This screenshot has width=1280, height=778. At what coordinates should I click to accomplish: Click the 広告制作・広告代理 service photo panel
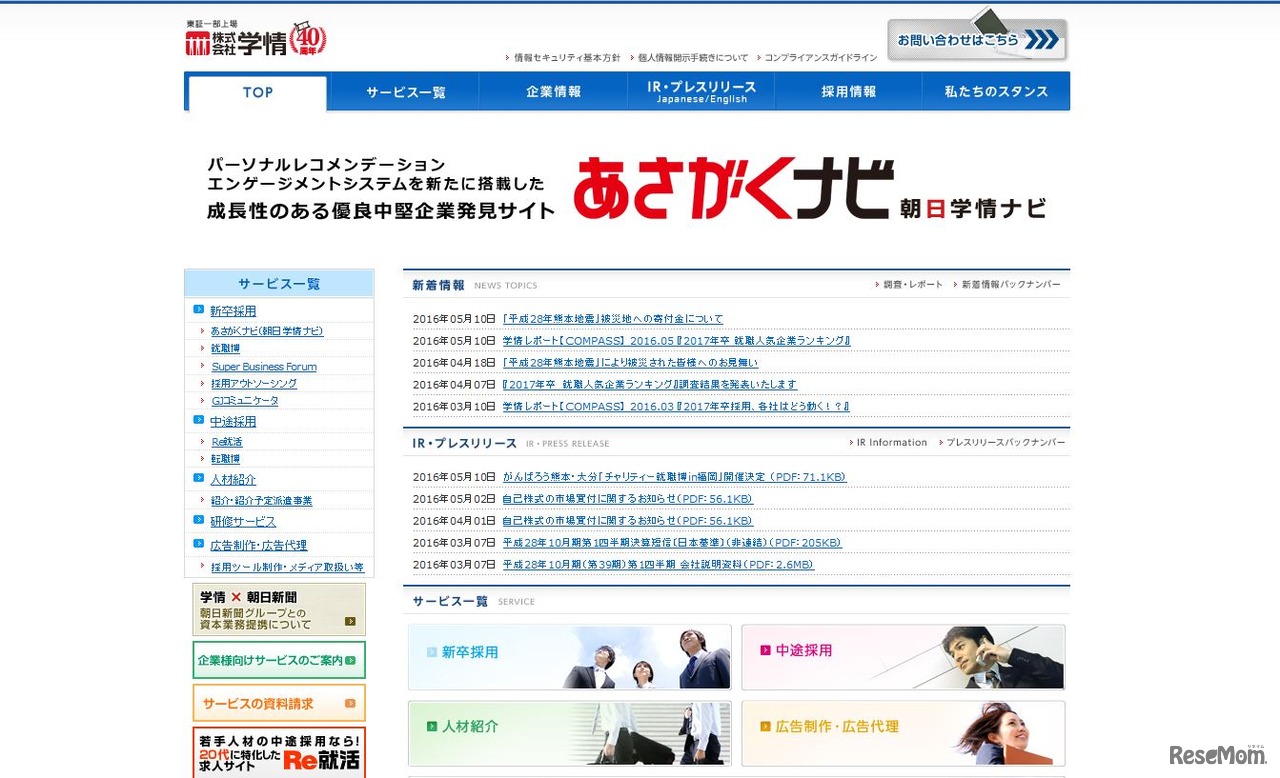(x=902, y=734)
